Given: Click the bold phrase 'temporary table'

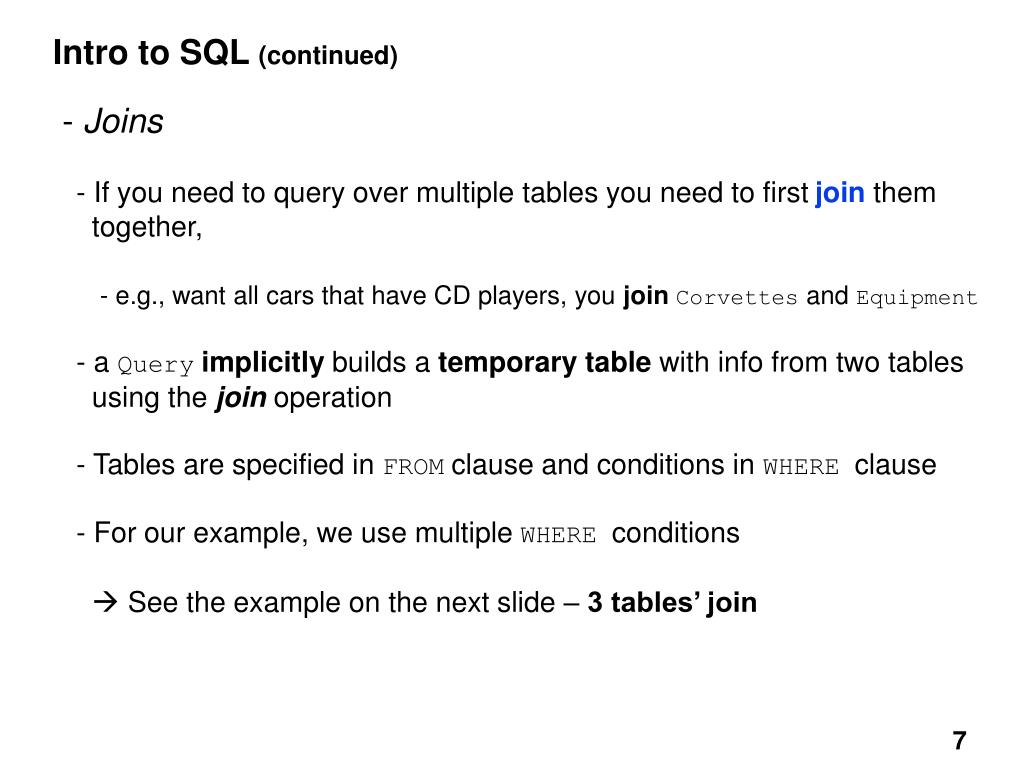Looking at the screenshot, I should [x=545, y=362].
